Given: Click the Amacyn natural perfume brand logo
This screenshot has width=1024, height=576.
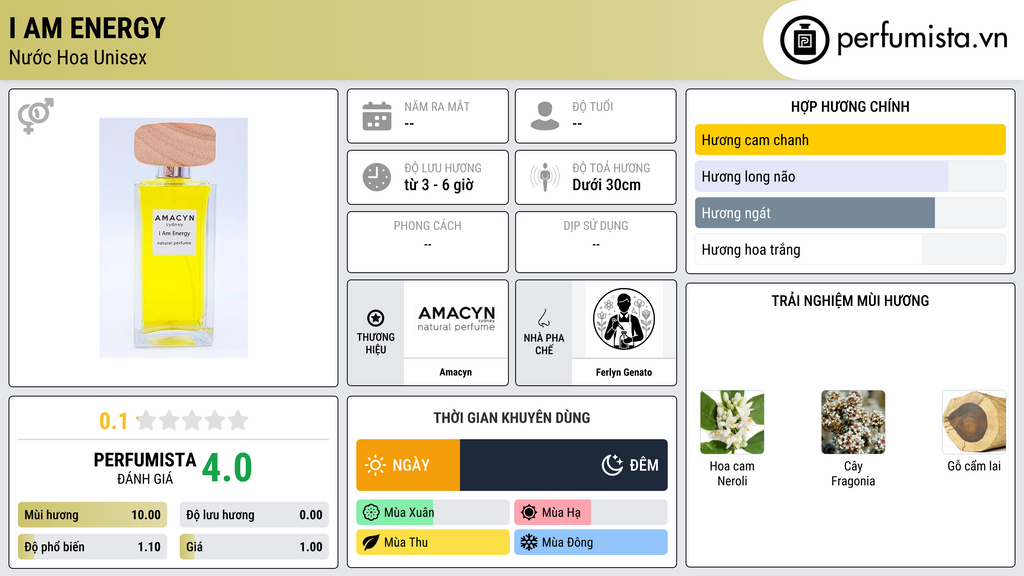Looking at the screenshot, I should [x=456, y=319].
